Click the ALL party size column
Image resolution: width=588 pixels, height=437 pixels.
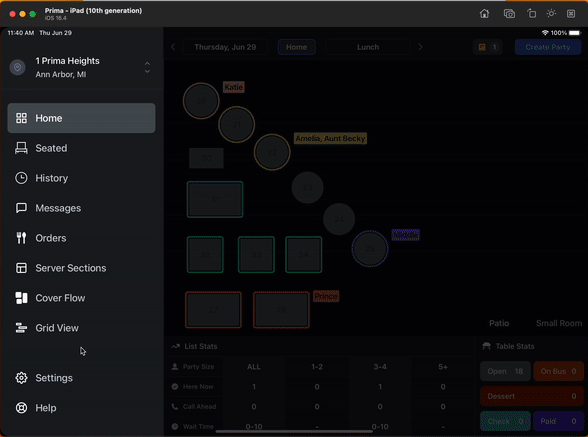tap(254, 367)
